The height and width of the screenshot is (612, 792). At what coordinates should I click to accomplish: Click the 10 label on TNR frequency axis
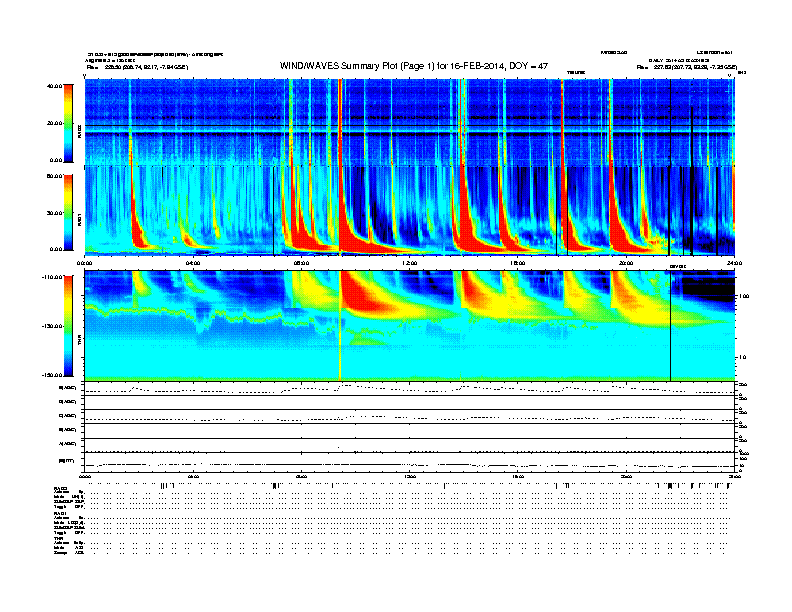click(742, 358)
